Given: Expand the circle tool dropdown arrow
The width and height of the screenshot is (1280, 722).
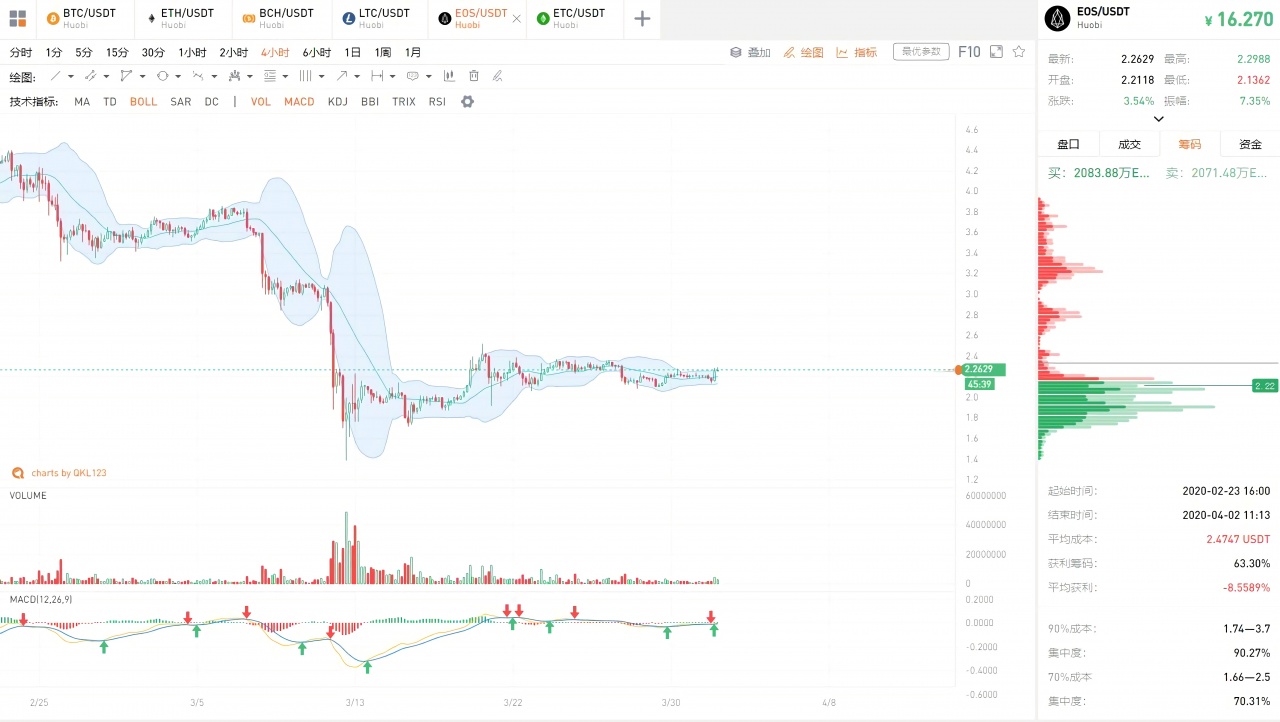Looking at the screenshot, I should click(x=178, y=77).
